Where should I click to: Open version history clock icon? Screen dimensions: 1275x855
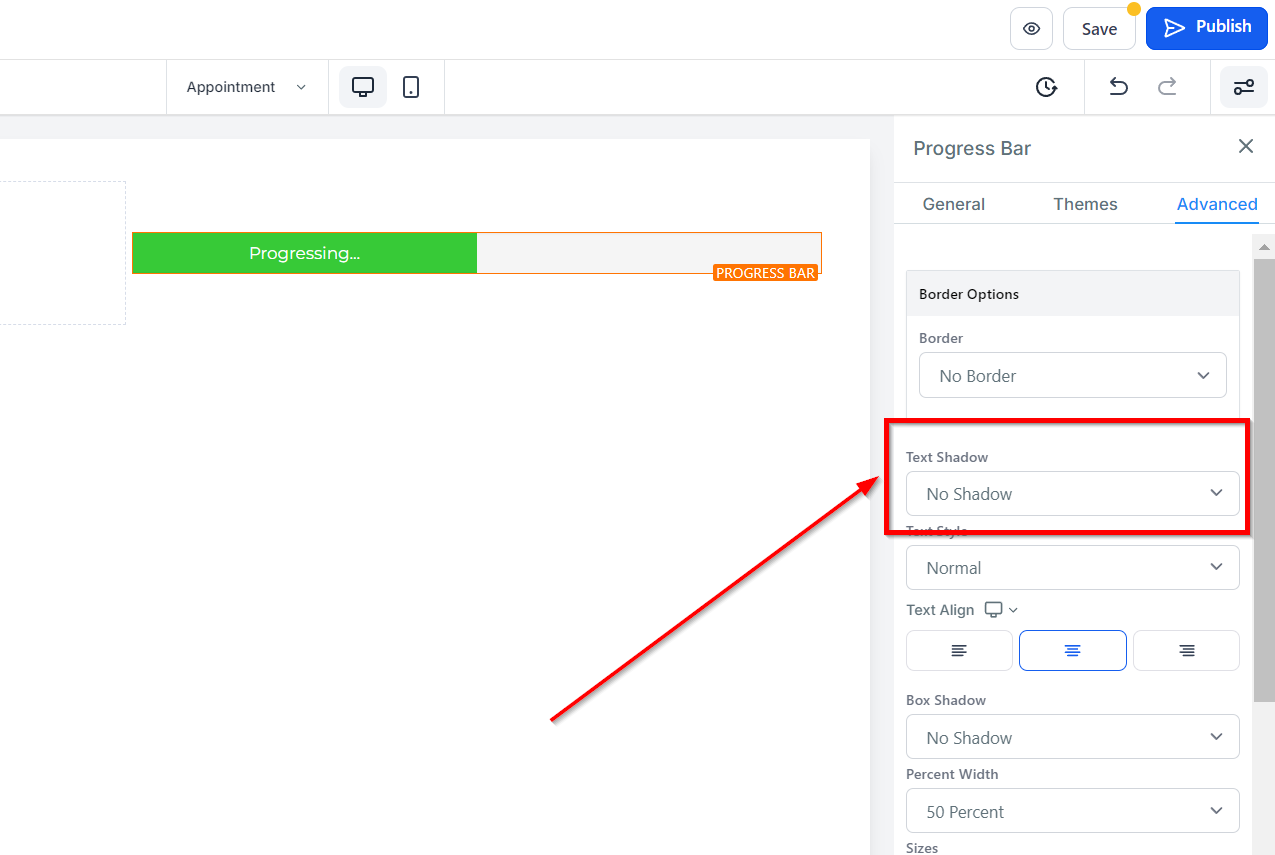coord(1046,87)
